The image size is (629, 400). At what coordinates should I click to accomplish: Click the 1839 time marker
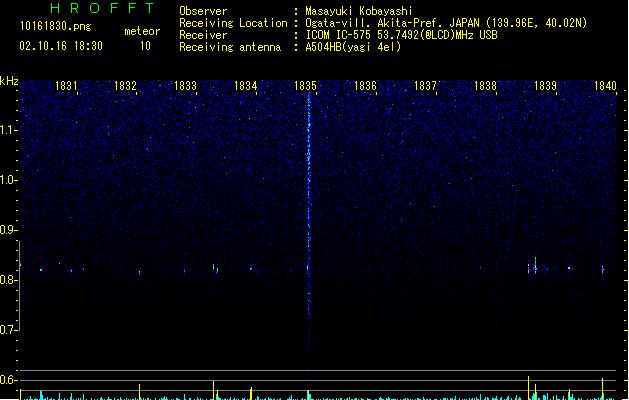tap(546, 86)
